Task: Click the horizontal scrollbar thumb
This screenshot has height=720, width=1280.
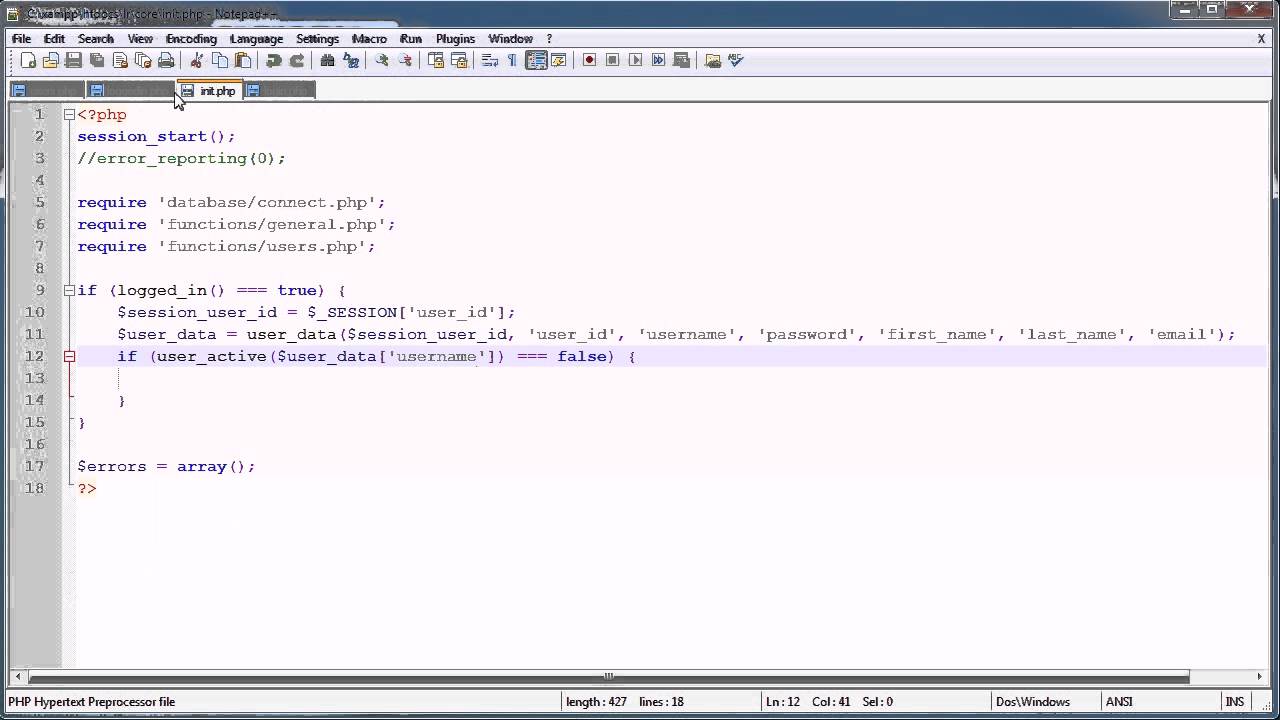Action: click(x=609, y=677)
